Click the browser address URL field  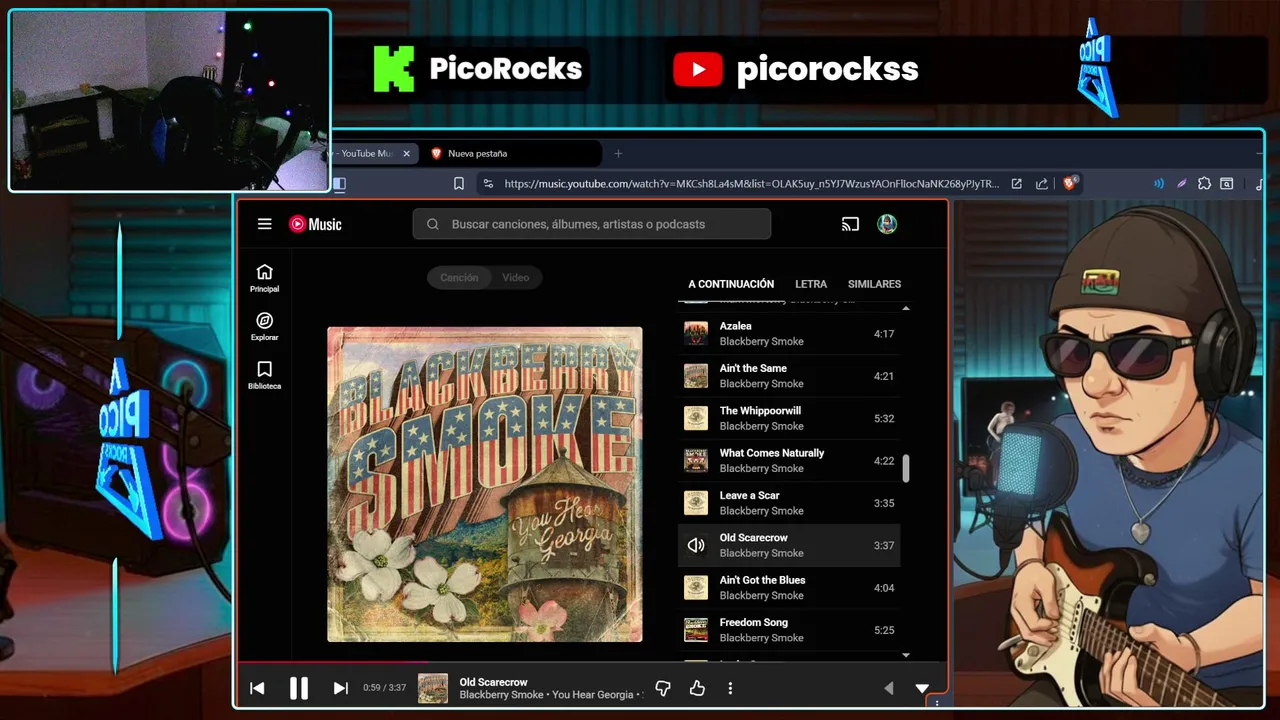pos(751,183)
